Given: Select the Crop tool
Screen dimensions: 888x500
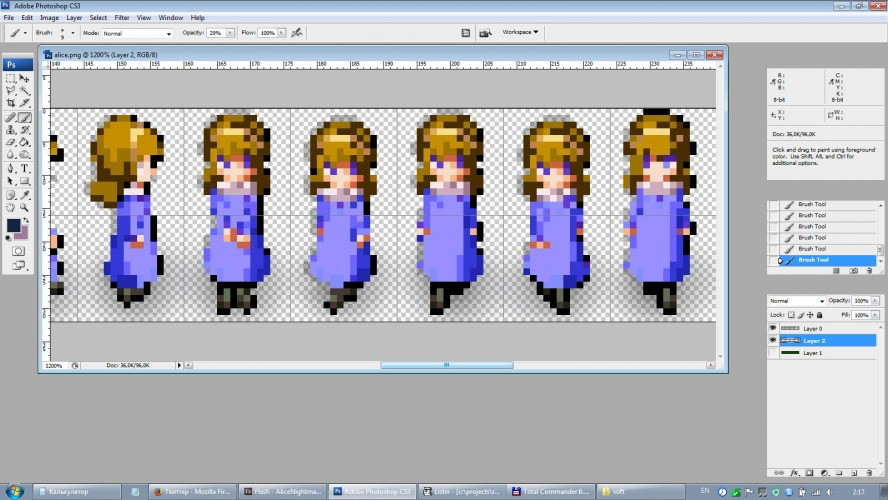Looking at the screenshot, I should (x=11, y=103).
